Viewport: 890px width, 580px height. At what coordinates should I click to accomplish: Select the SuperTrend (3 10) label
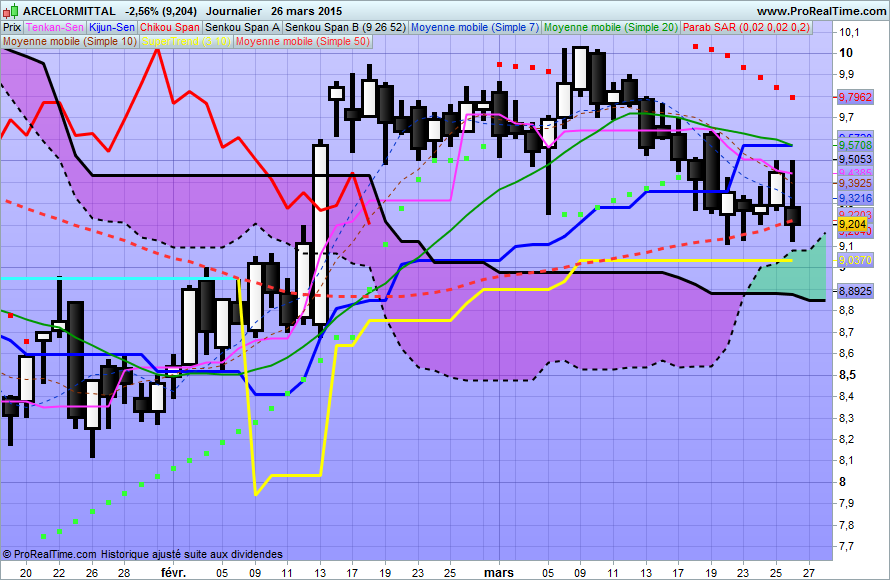point(186,41)
